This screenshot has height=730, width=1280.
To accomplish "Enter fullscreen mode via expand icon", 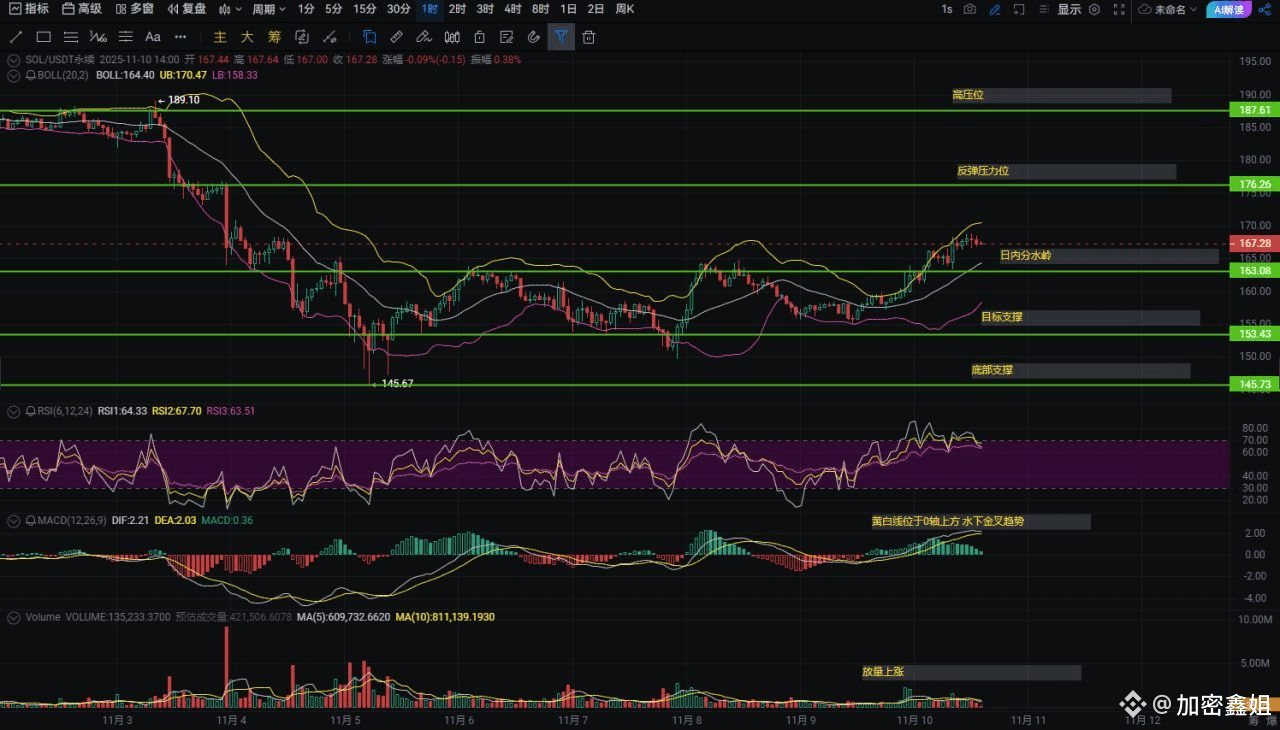I will (1118, 9).
